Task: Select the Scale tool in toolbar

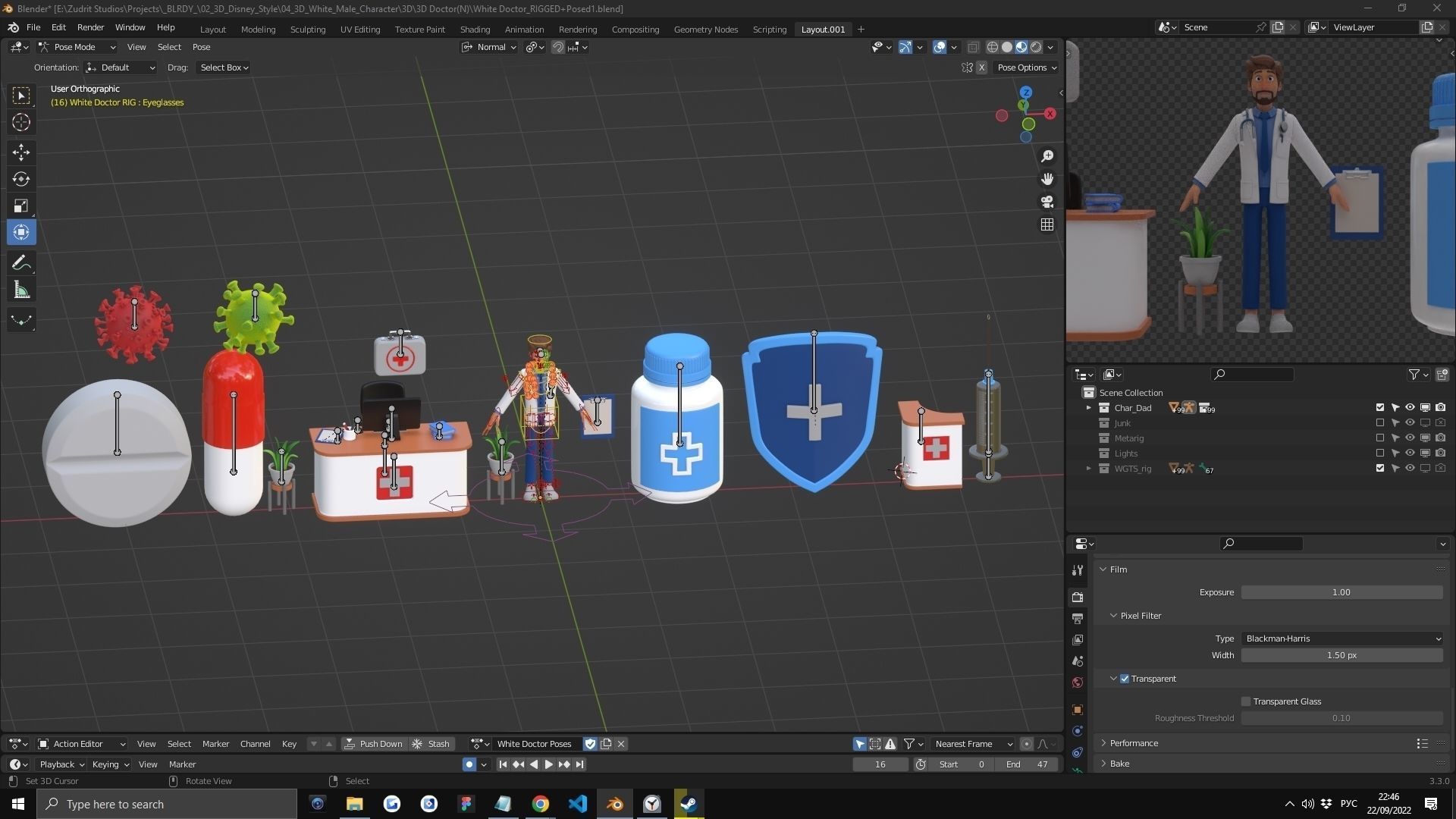Action: [21, 206]
